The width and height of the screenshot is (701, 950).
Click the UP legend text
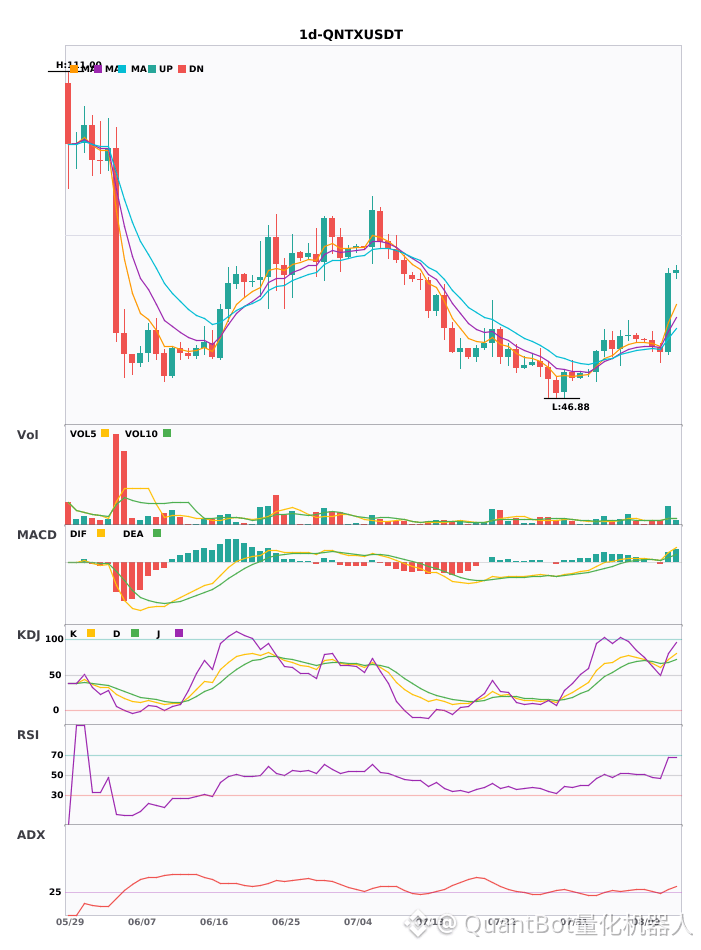pos(166,69)
